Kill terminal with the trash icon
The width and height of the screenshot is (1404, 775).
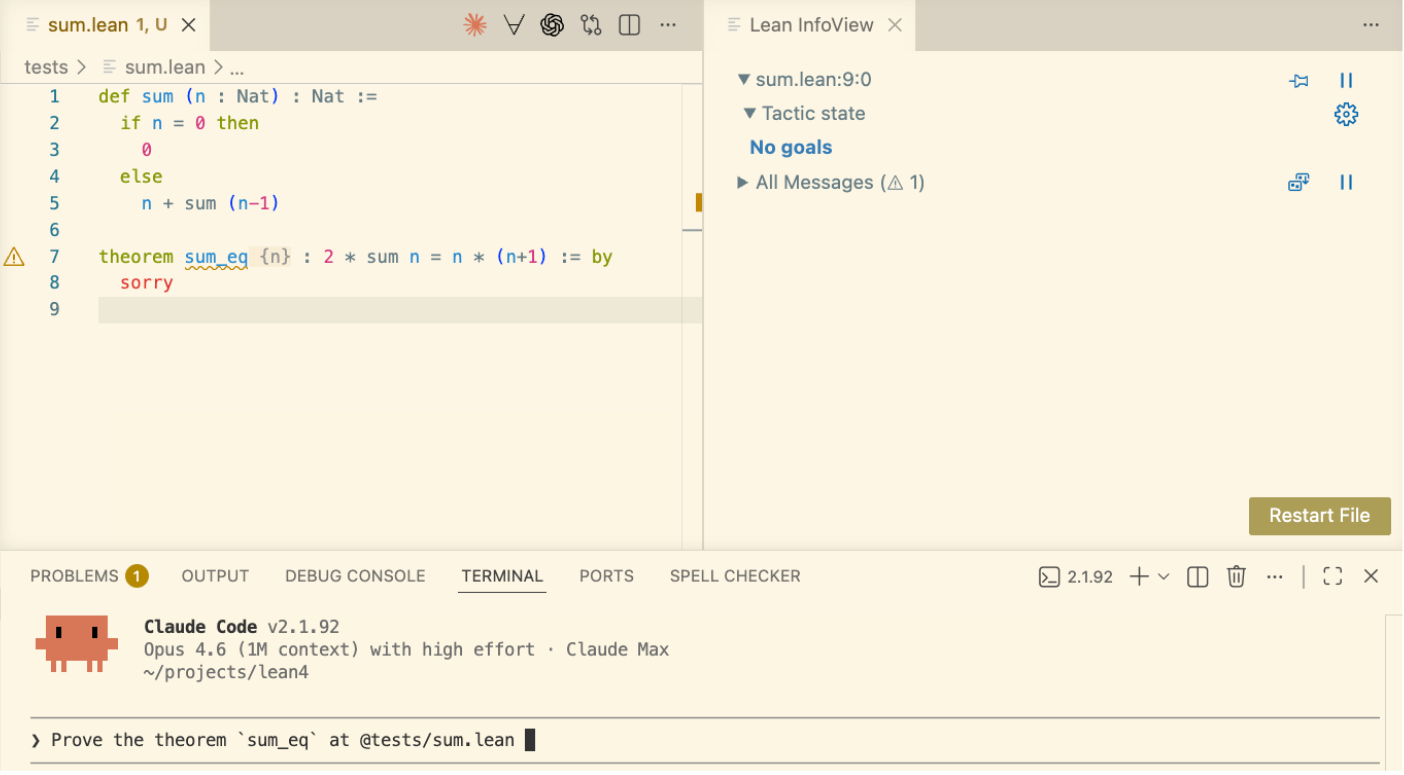coord(1236,576)
